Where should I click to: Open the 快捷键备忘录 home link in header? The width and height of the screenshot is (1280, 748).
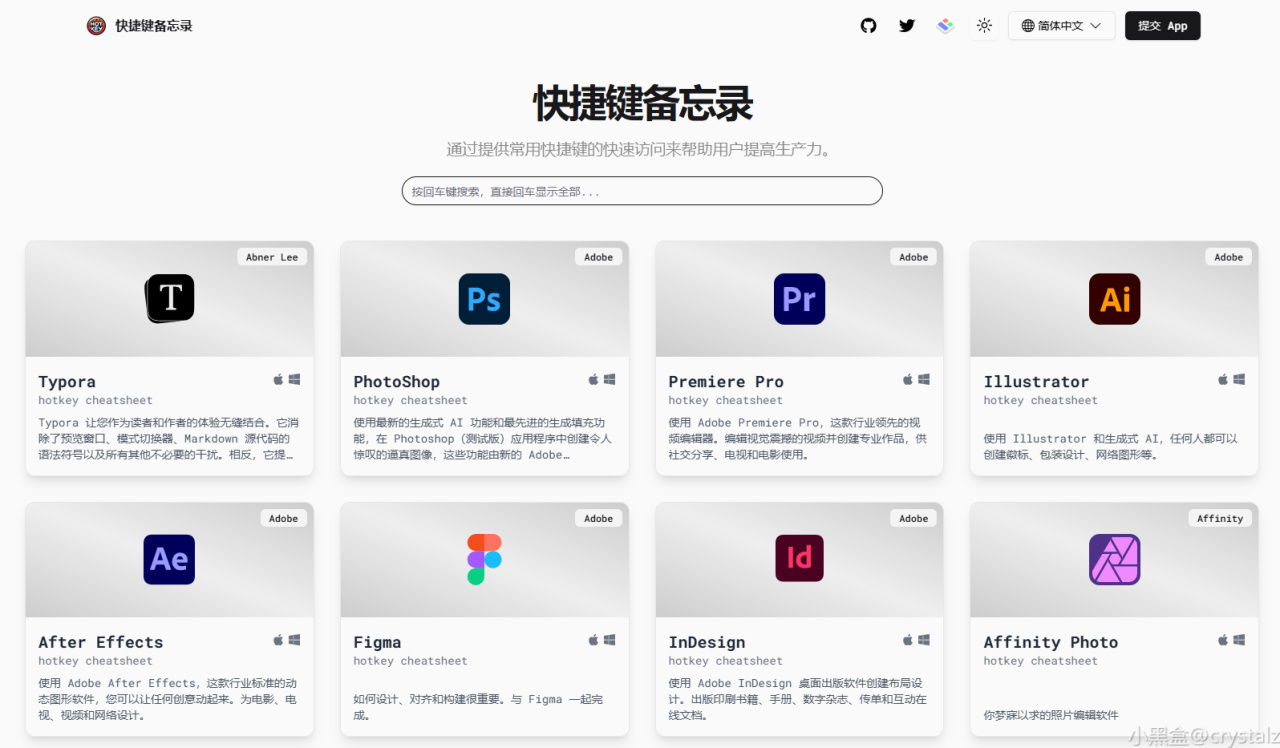point(154,26)
